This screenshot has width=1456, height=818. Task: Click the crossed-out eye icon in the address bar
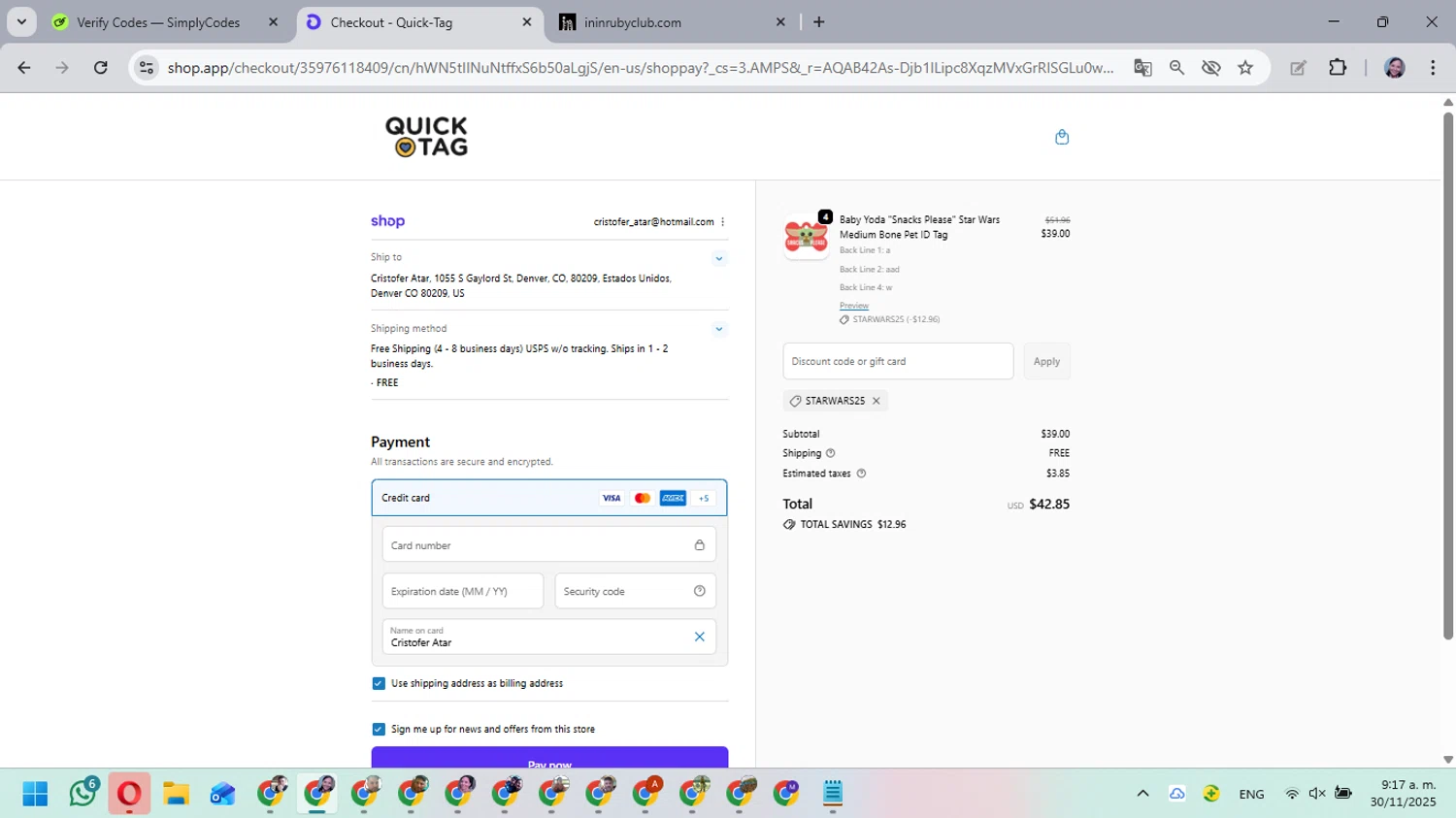tap(1210, 68)
